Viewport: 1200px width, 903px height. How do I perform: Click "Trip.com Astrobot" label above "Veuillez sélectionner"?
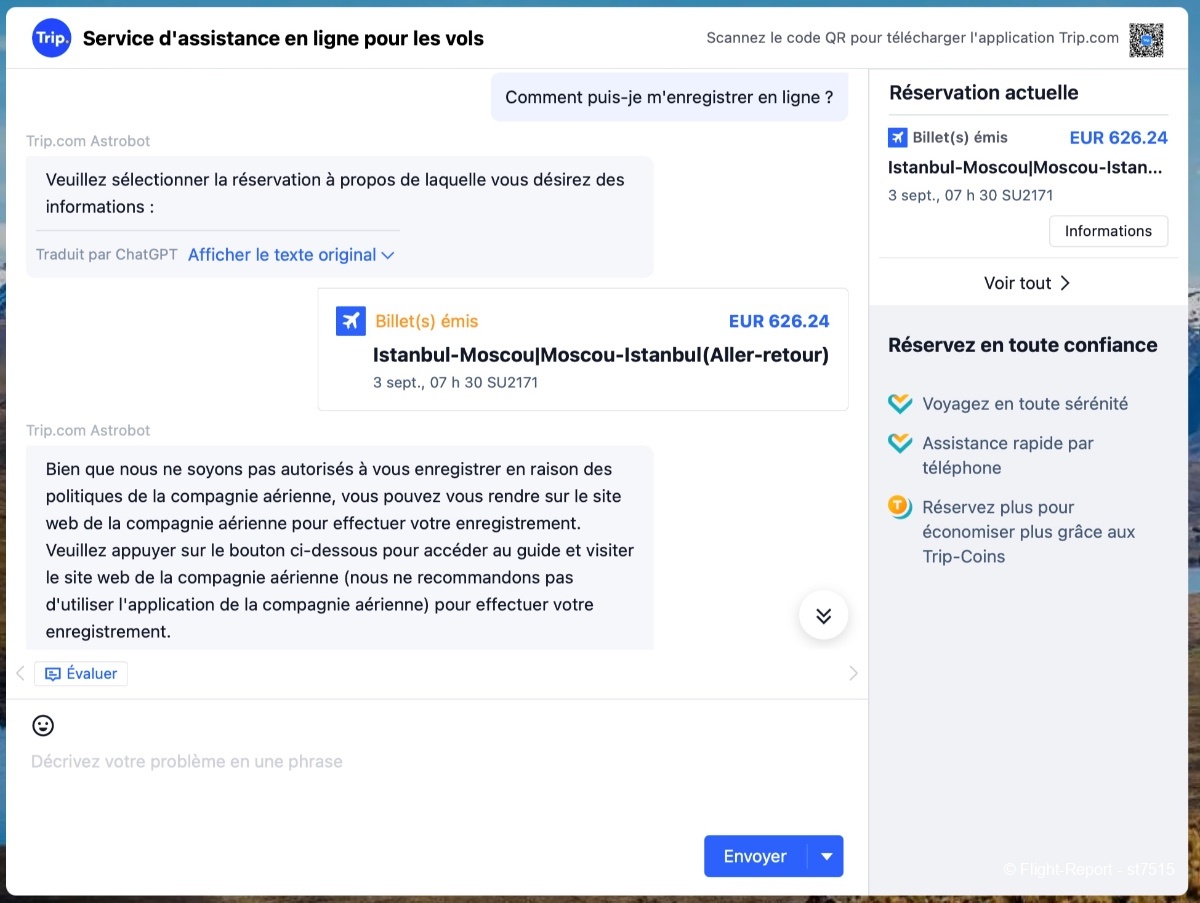pyautogui.click(x=88, y=141)
